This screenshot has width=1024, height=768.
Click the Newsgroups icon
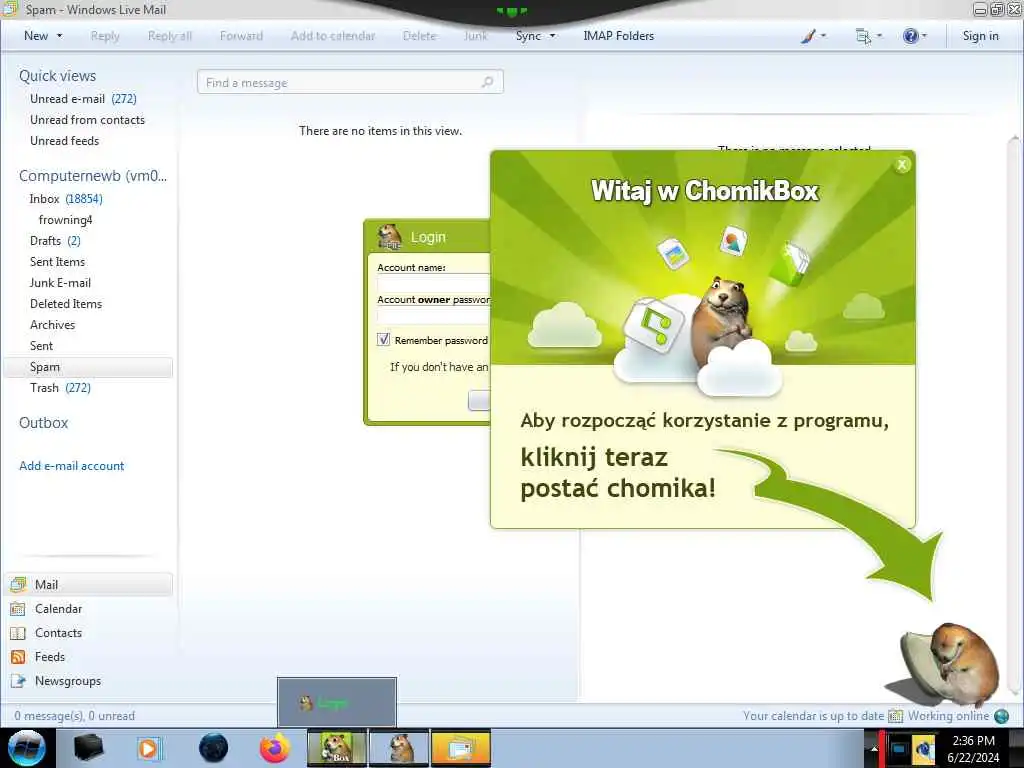click(x=18, y=680)
